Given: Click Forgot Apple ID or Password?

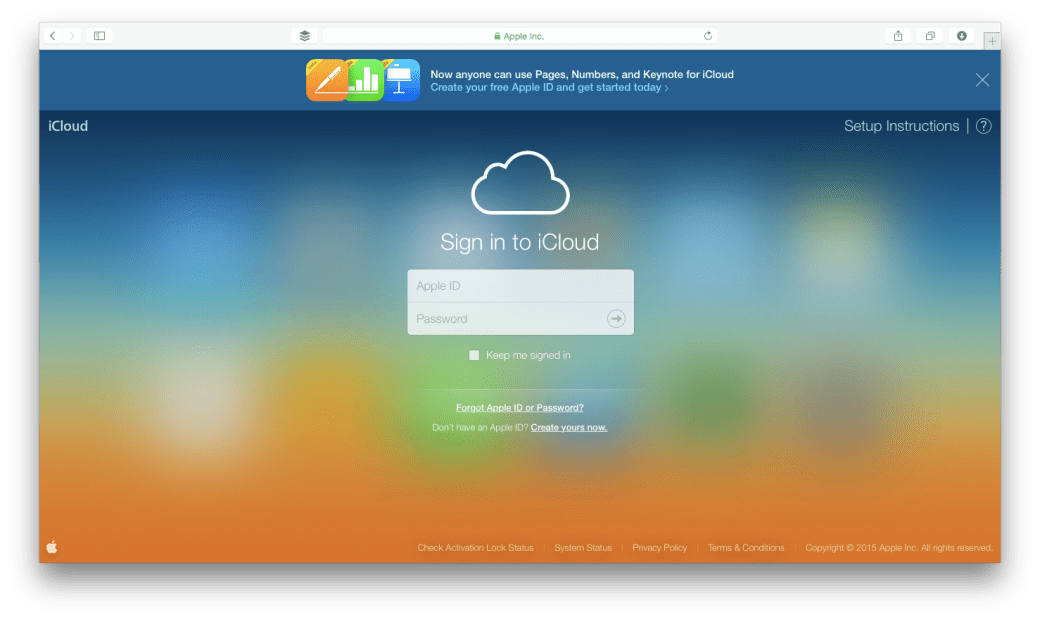Looking at the screenshot, I should 519,407.
